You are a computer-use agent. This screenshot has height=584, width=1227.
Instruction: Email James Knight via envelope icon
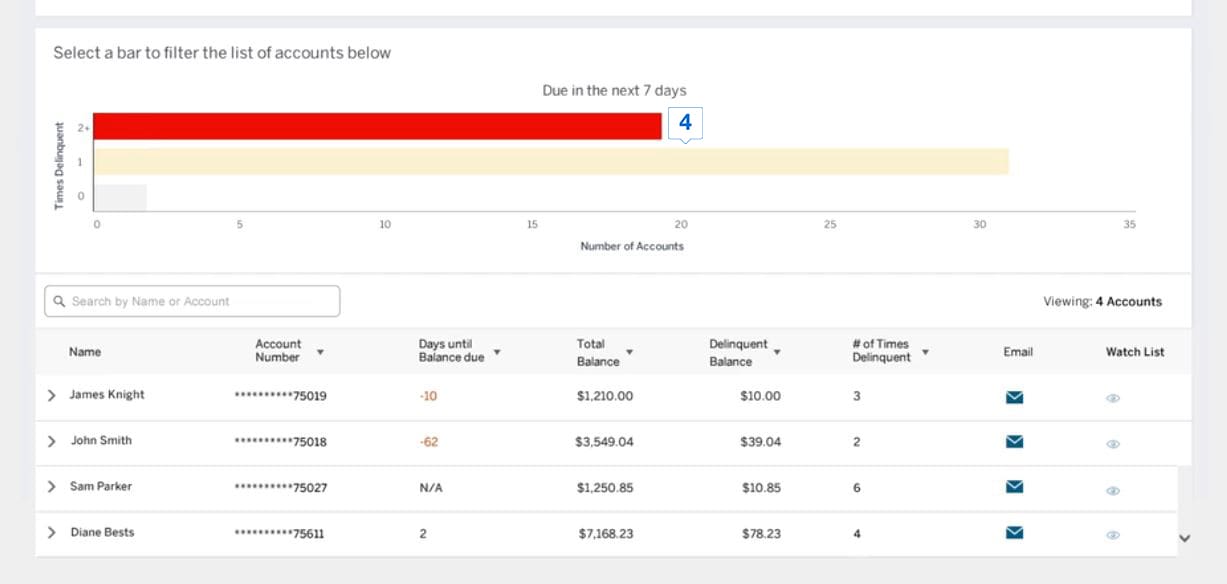tap(1014, 397)
